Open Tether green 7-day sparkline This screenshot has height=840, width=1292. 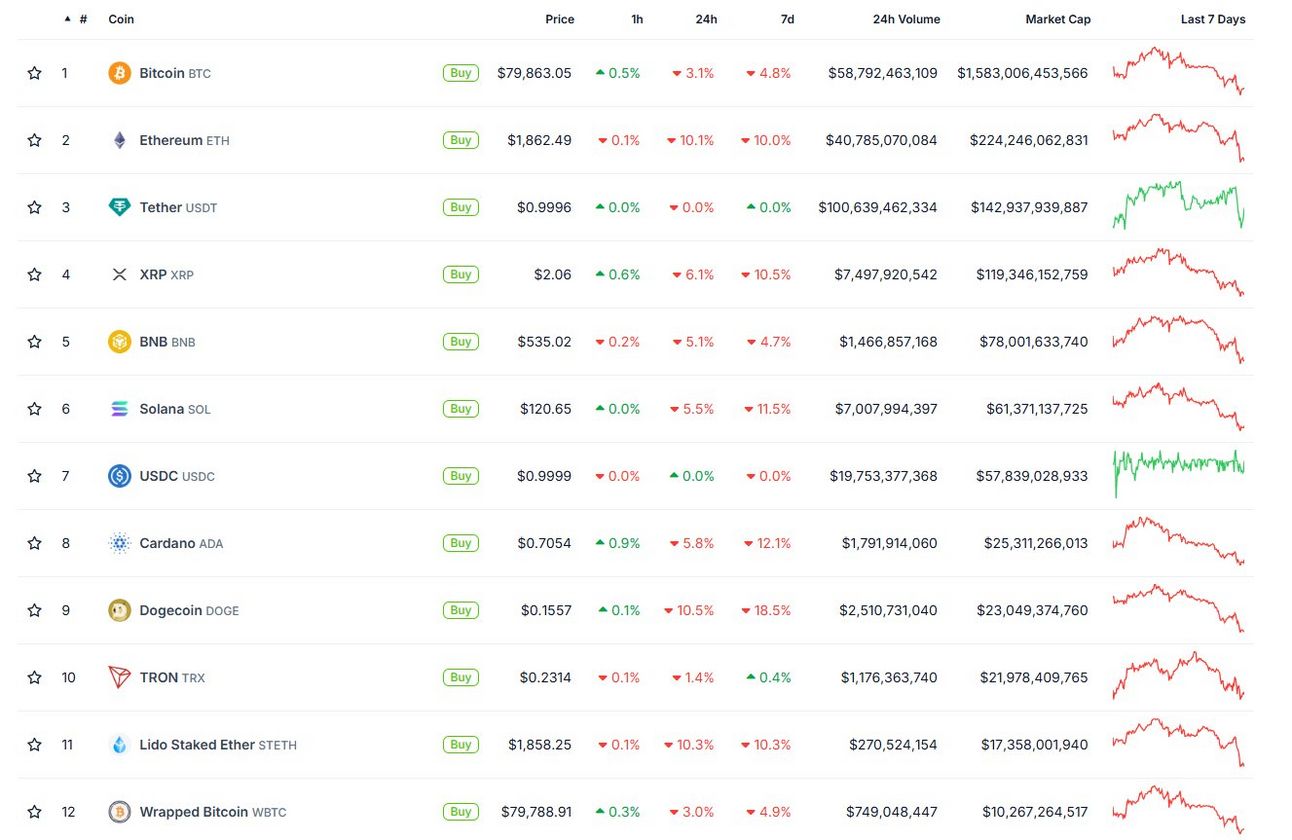[x=1179, y=205]
